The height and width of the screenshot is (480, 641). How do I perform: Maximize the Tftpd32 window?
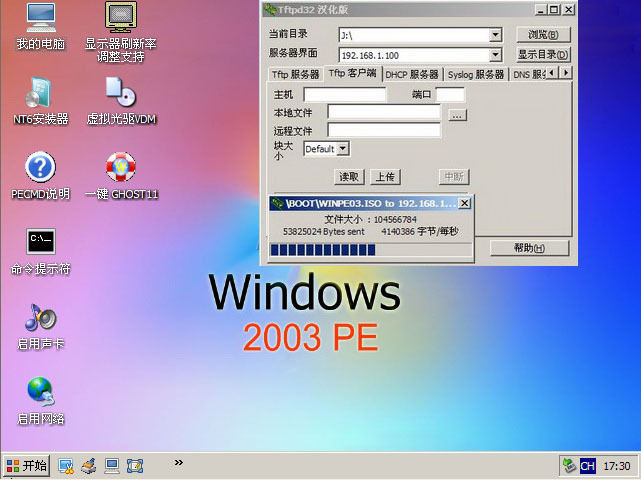click(x=554, y=9)
